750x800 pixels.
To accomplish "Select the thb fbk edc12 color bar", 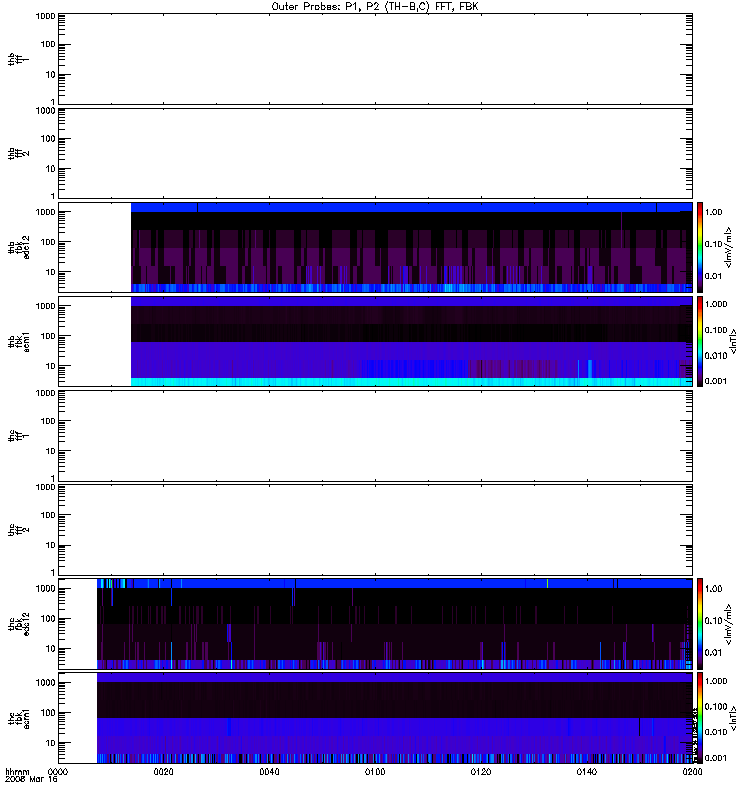I will click(700, 247).
